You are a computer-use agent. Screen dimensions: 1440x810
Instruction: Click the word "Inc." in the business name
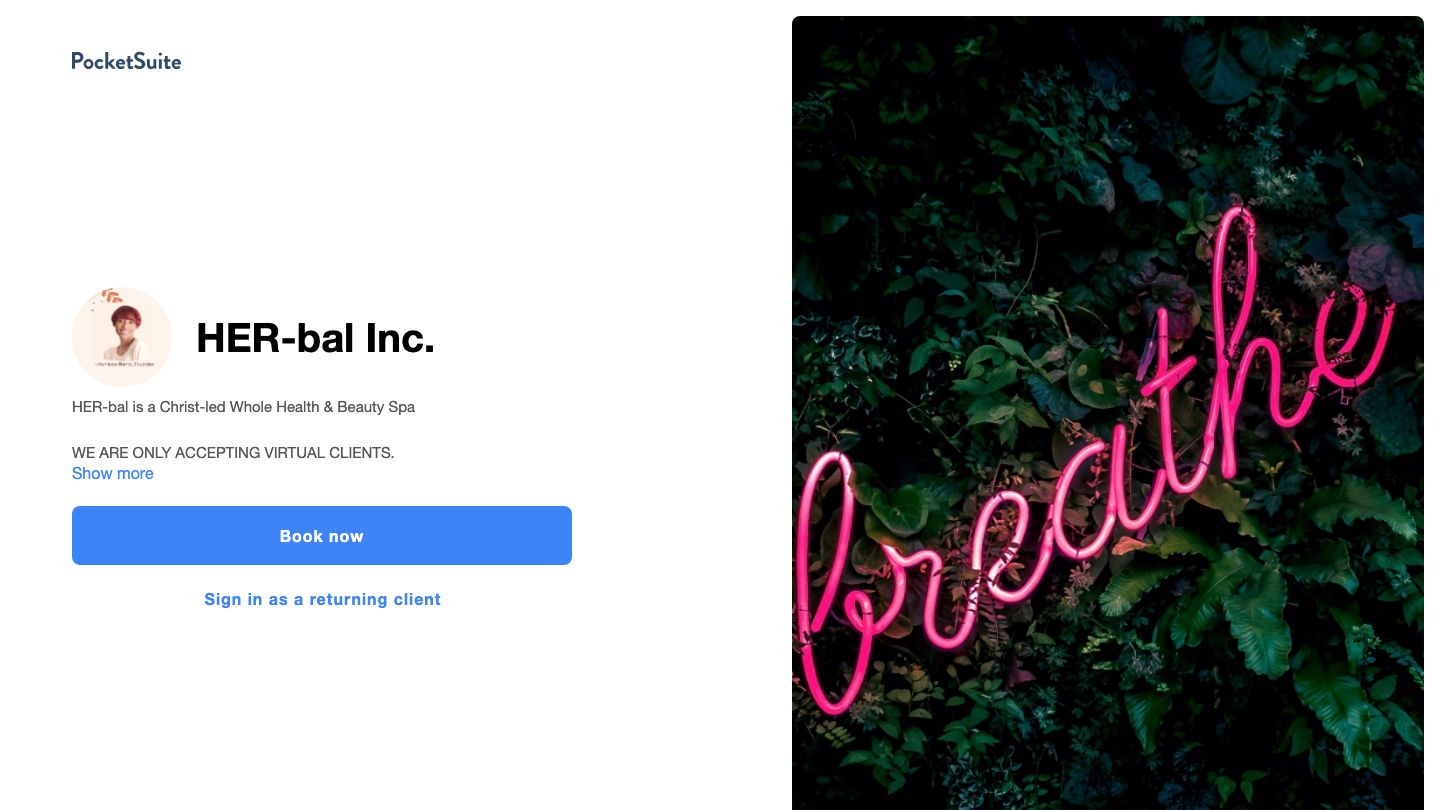[400, 338]
